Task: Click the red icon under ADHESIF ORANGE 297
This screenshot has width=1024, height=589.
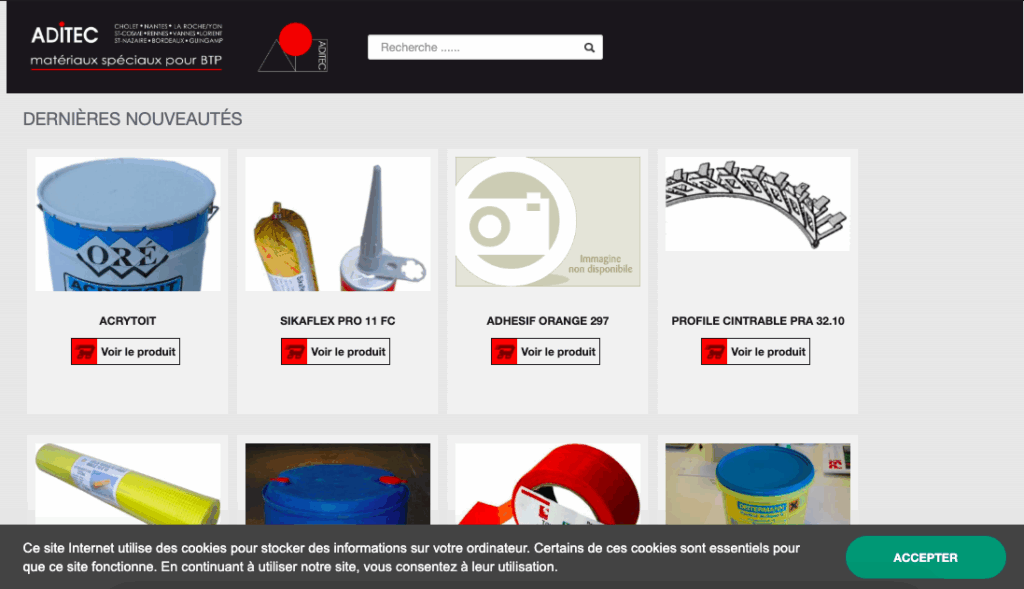Action: (504, 352)
